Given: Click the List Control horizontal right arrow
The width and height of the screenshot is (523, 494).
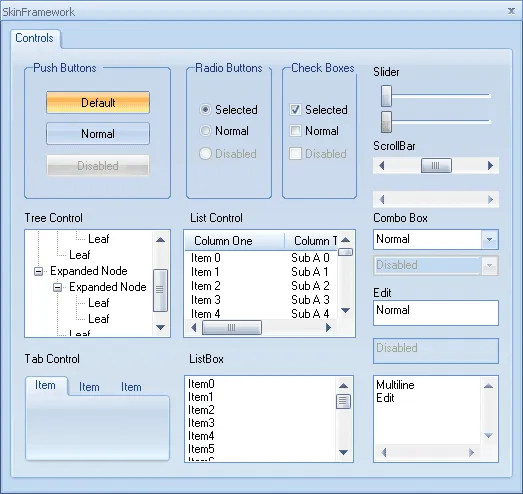Looking at the screenshot, I should coord(328,328).
